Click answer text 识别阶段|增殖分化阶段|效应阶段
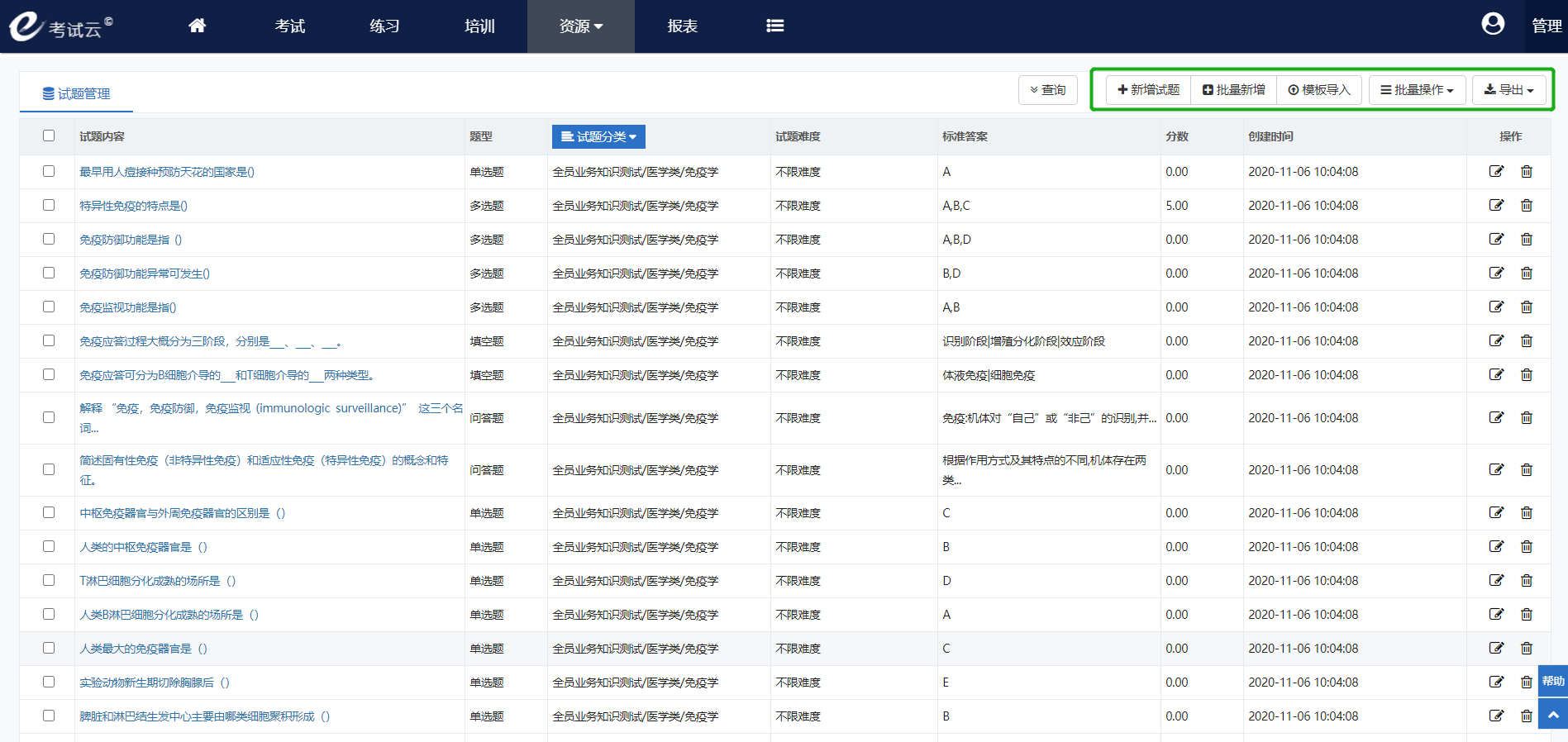Image resolution: width=1568 pixels, height=742 pixels. coord(1023,341)
